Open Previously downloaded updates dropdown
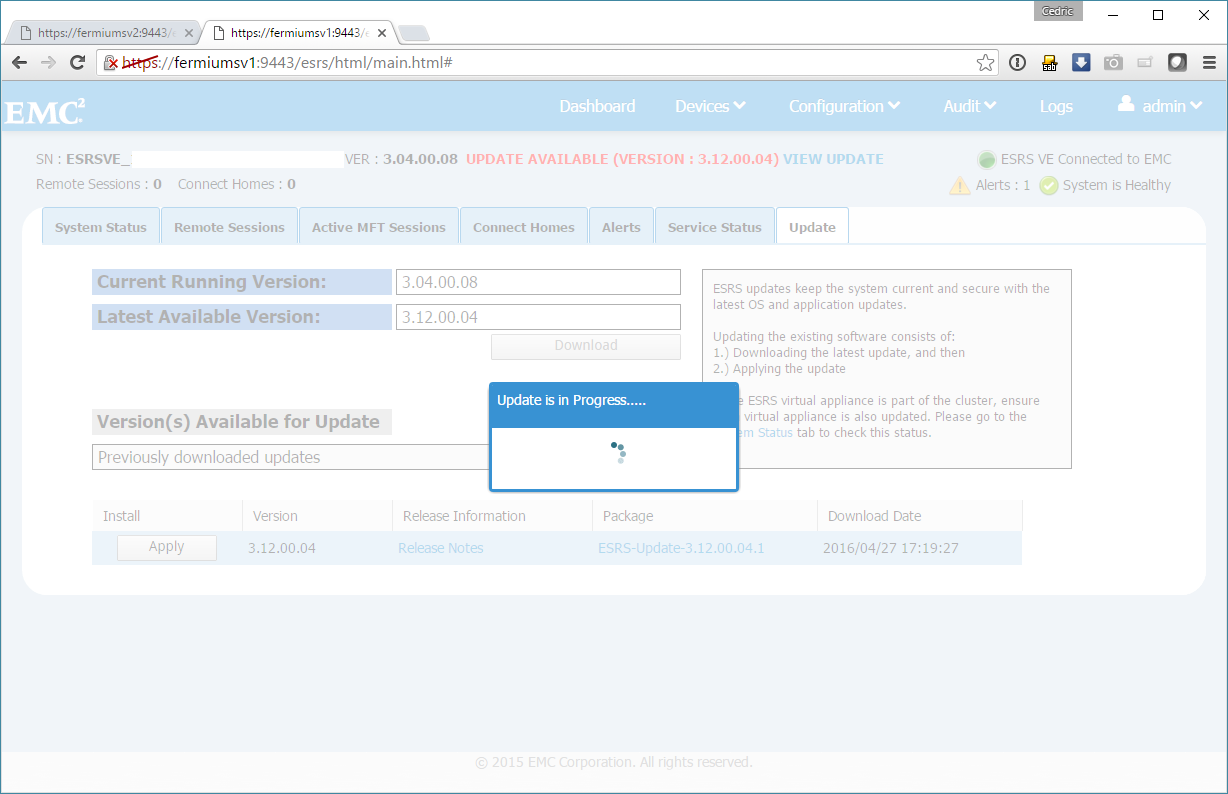This screenshot has width=1228, height=794. pyautogui.click(x=291, y=457)
